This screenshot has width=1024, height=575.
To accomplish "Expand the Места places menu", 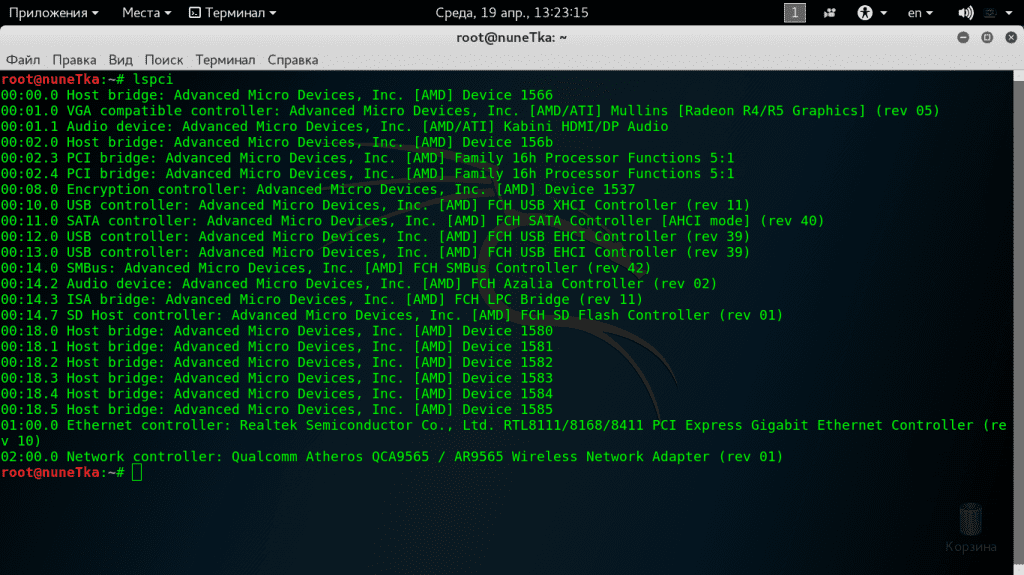I will click(146, 13).
